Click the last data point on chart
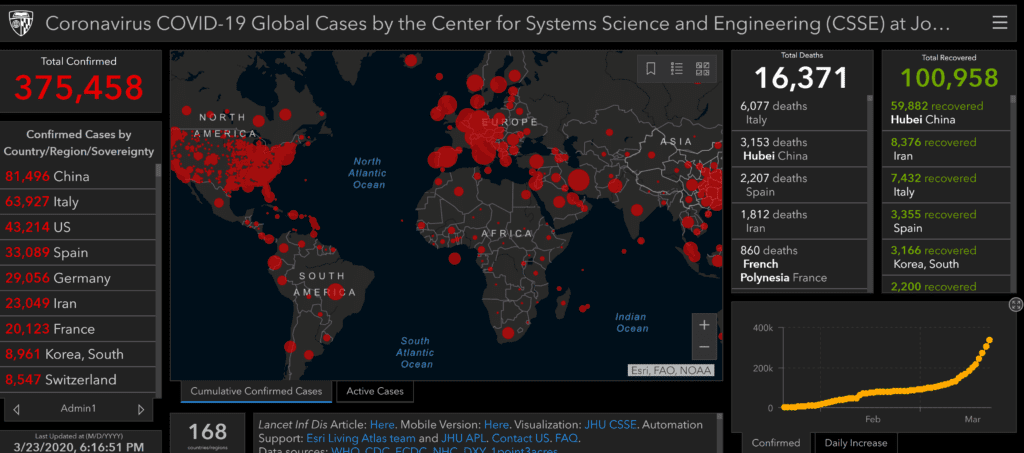The height and width of the screenshot is (453, 1024). pos(989,339)
